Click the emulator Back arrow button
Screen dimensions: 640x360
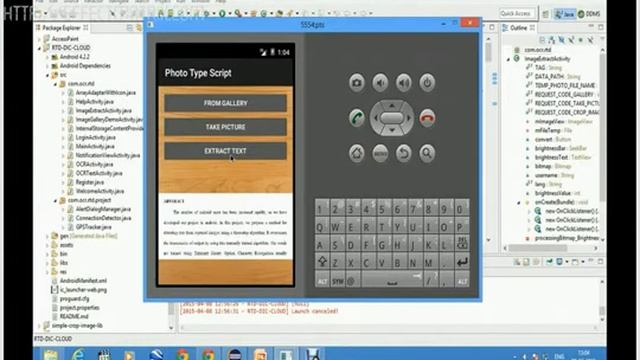tap(404, 153)
